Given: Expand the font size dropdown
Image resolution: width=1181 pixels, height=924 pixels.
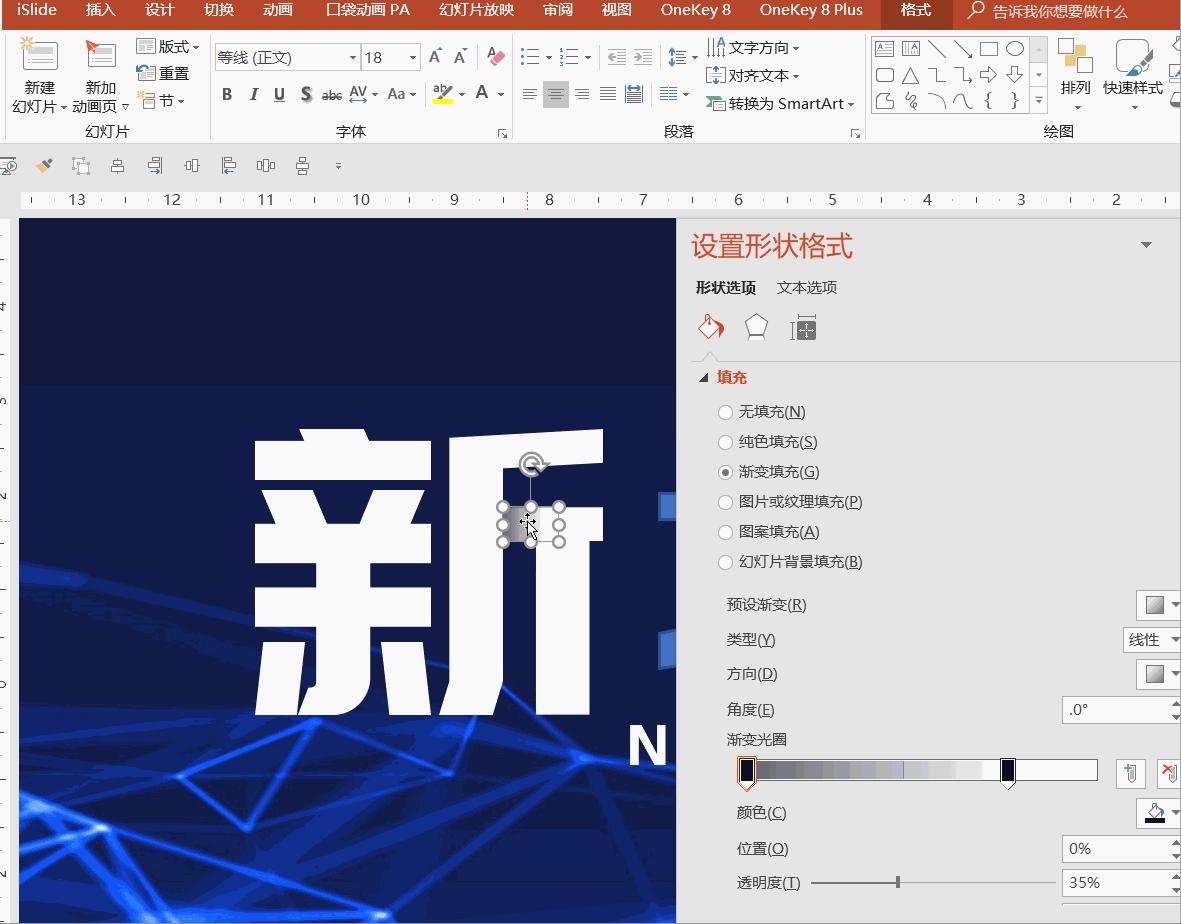Looking at the screenshot, I should pos(414,57).
